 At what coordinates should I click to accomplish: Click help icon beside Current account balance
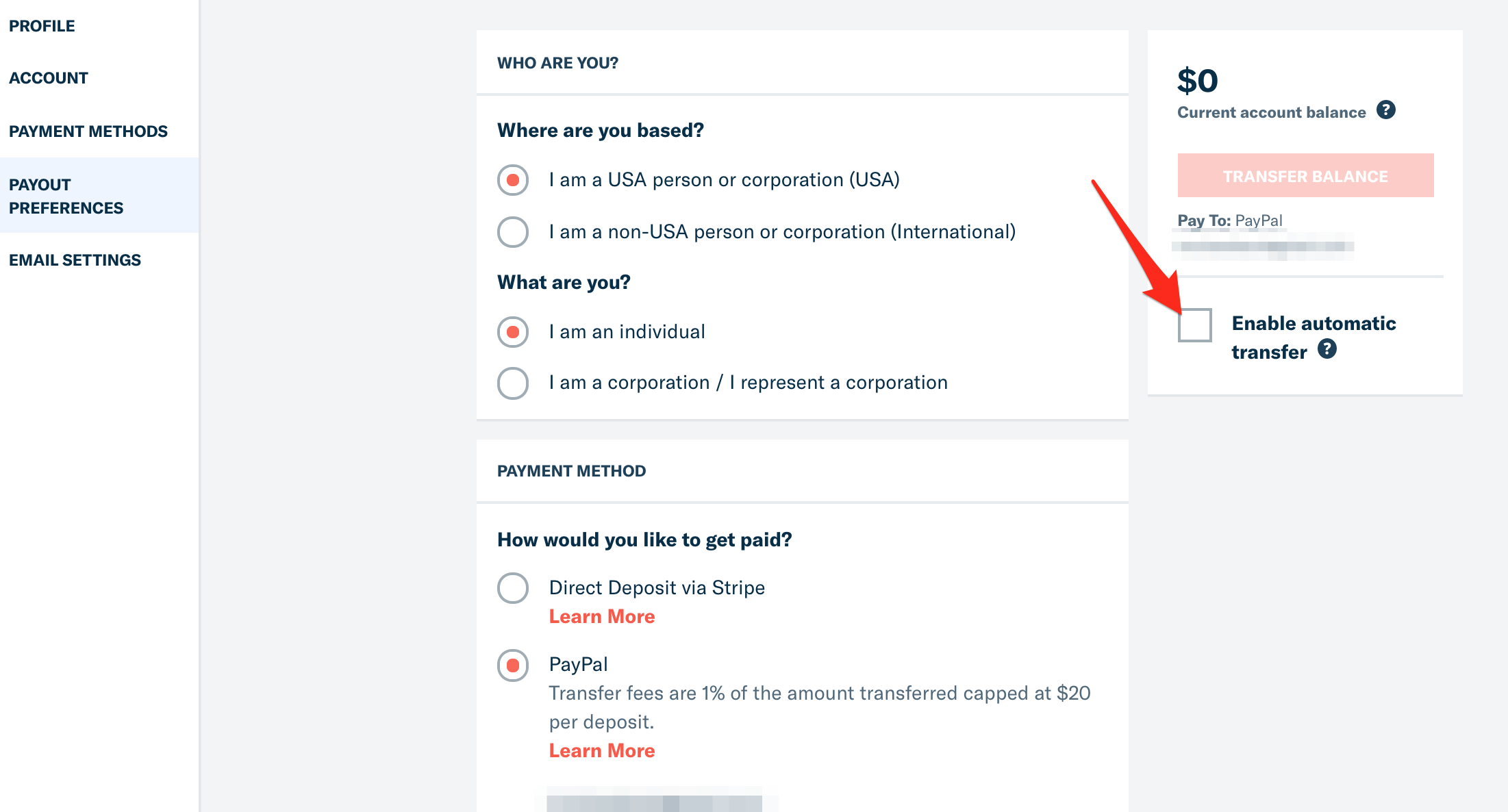pos(1386,110)
